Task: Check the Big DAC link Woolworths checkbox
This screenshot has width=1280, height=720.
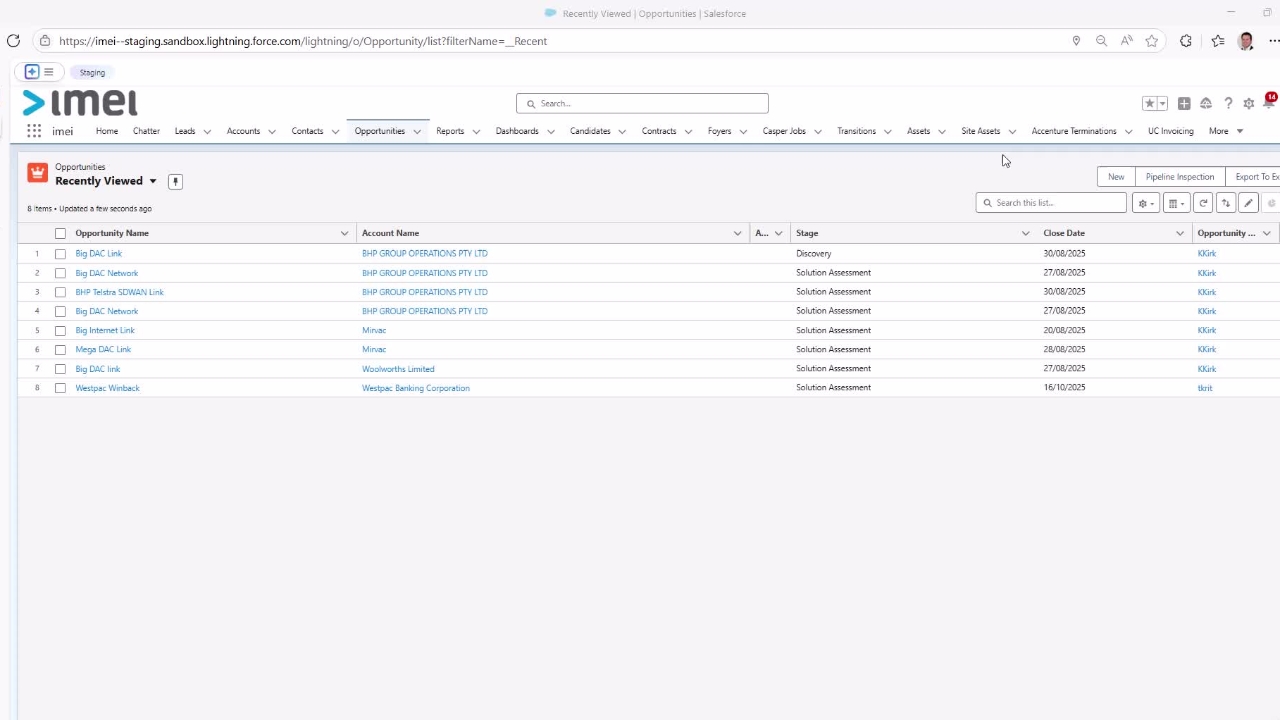Action: (x=60, y=369)
